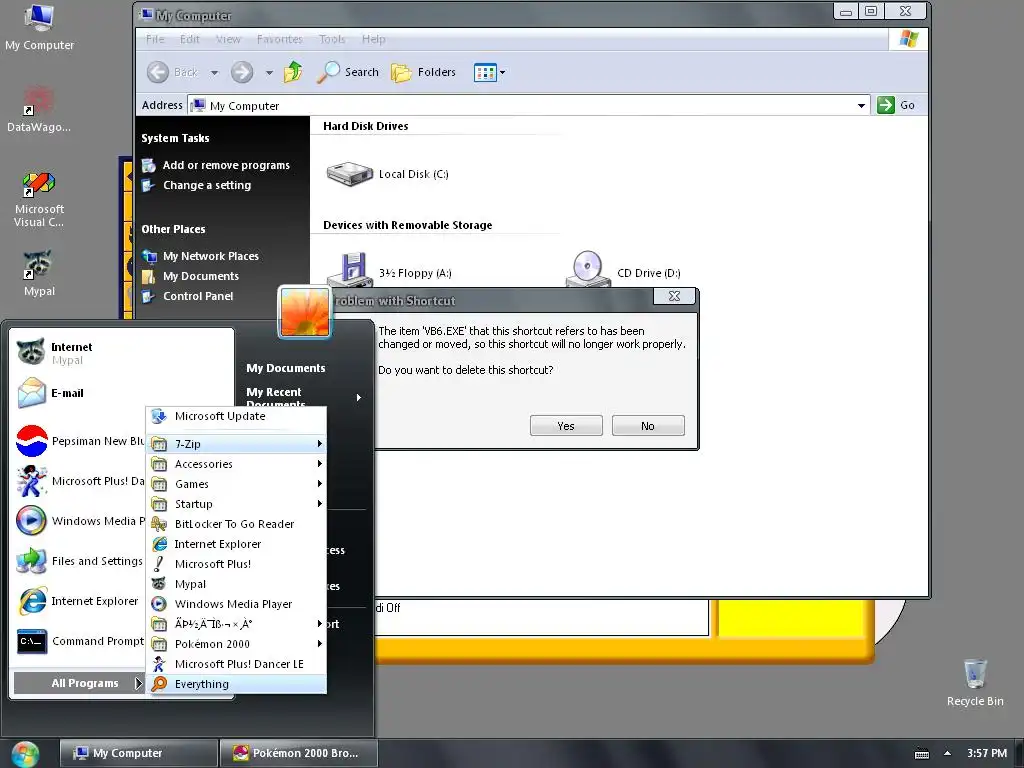The width and height of the screenshot is (1024, 768).
Task: Open the Help menu
Action: pos(374,39)
